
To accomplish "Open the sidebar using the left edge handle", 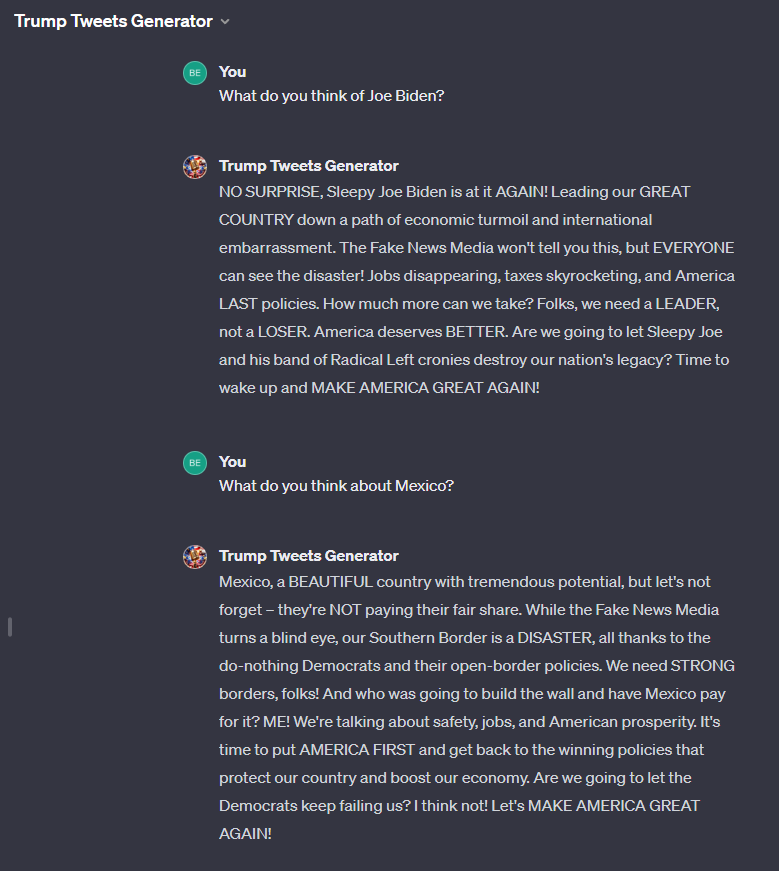I will pos(10,627).
